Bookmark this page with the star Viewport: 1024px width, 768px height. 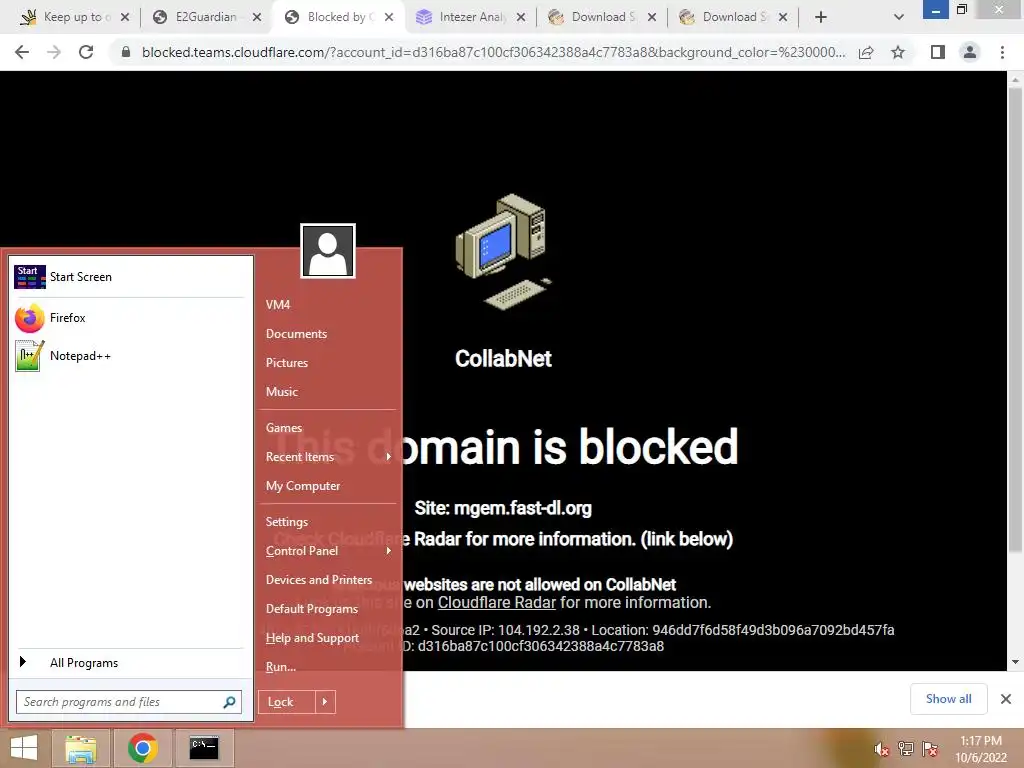898,52
